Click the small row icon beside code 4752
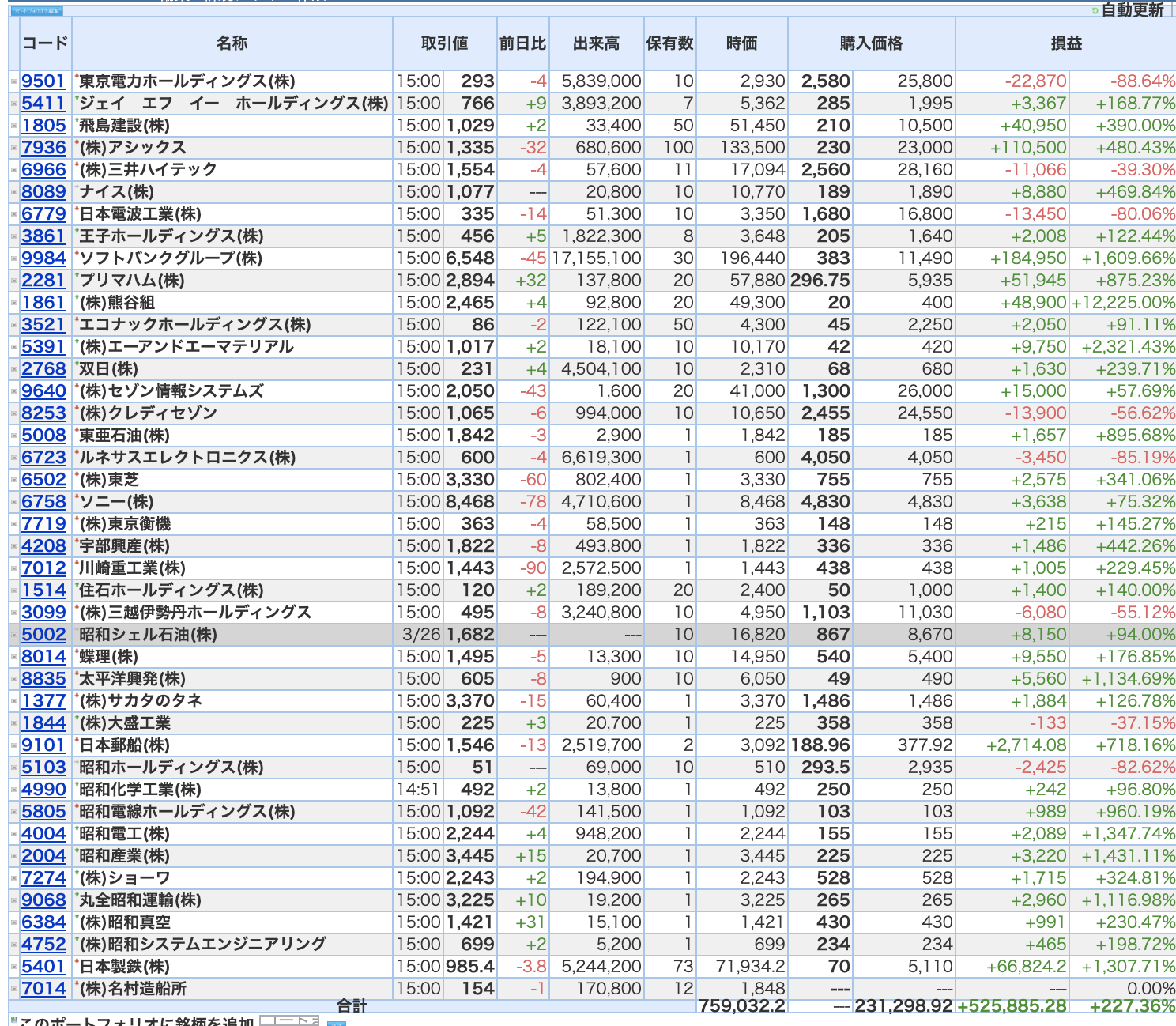1176x1026 pixels. pos(14,945)
